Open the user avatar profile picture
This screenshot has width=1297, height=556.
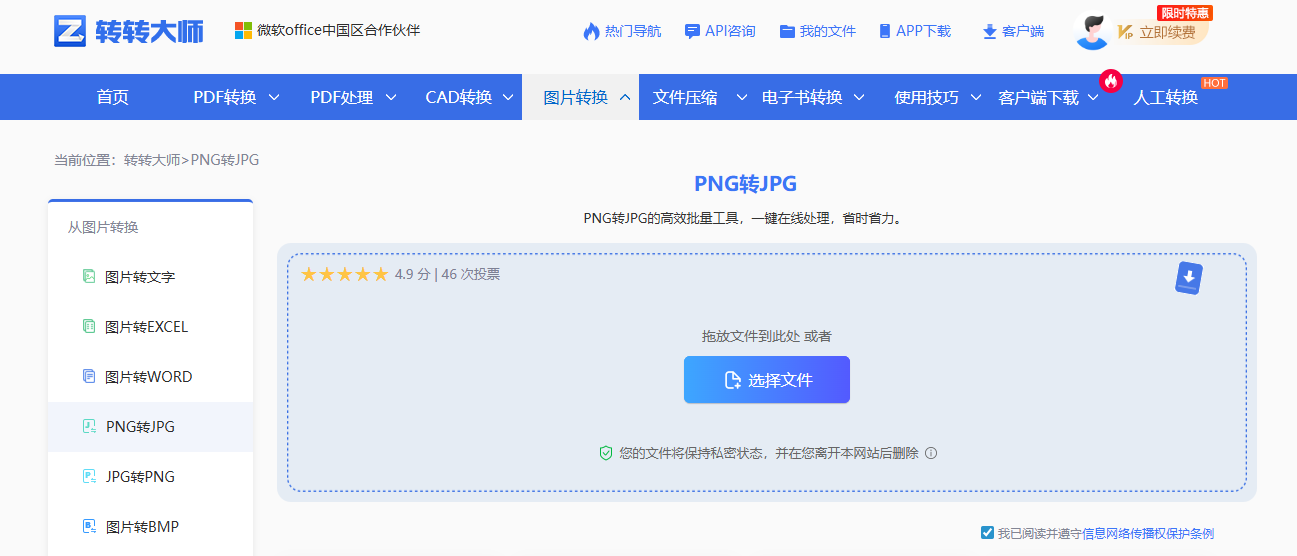click(1092, 30)
